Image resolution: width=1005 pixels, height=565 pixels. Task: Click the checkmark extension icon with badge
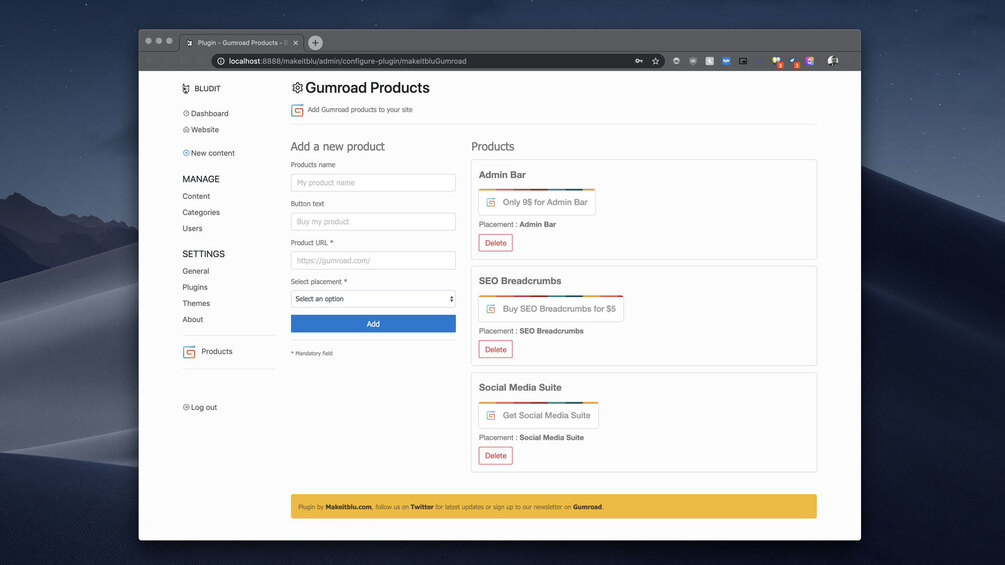793,61
